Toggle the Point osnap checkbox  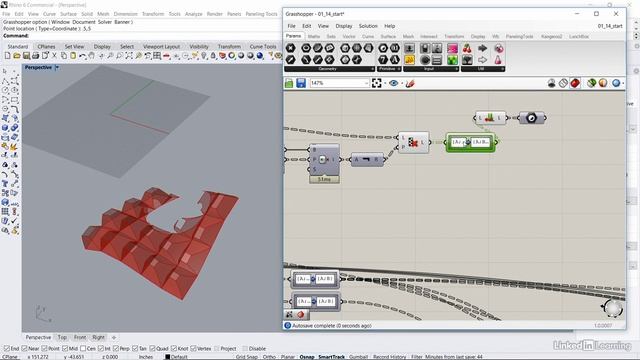click(44, 349)
